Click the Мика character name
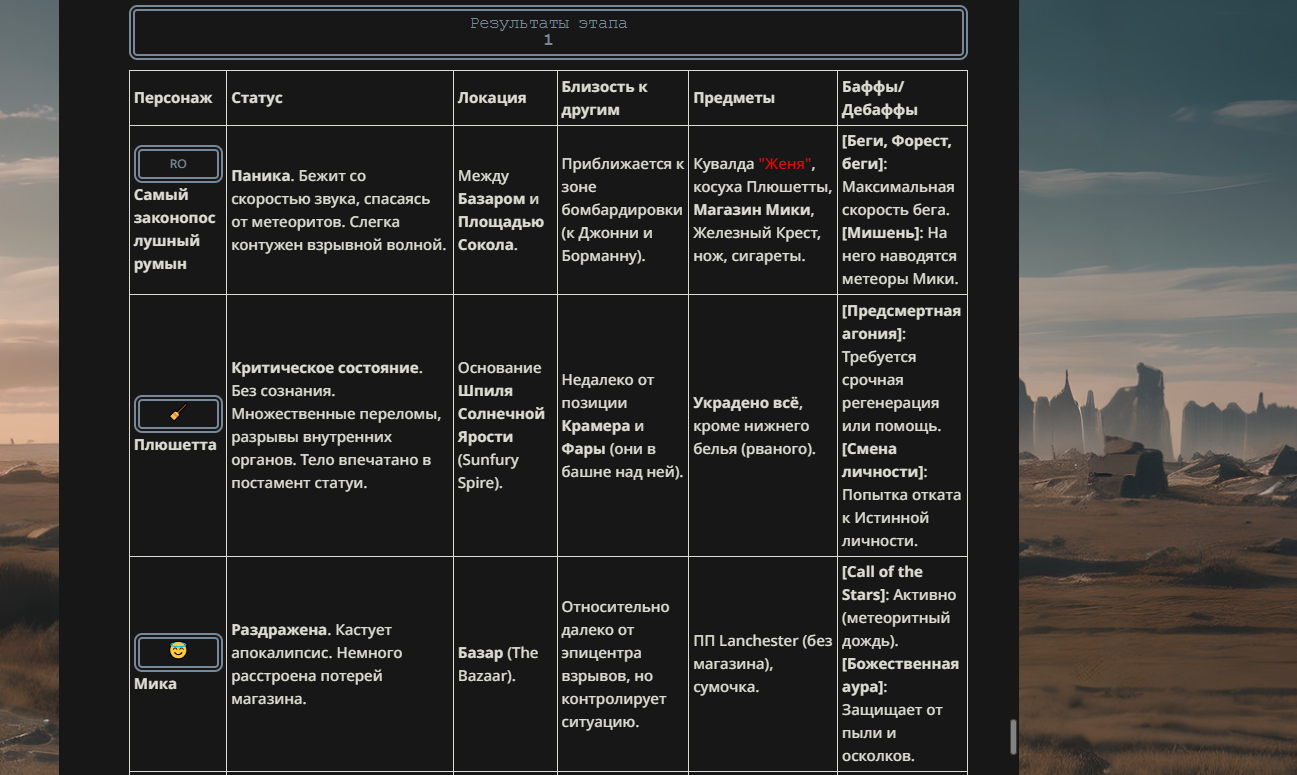The image size is (1297, 775). pyautogui.click(x=155, y=684)
